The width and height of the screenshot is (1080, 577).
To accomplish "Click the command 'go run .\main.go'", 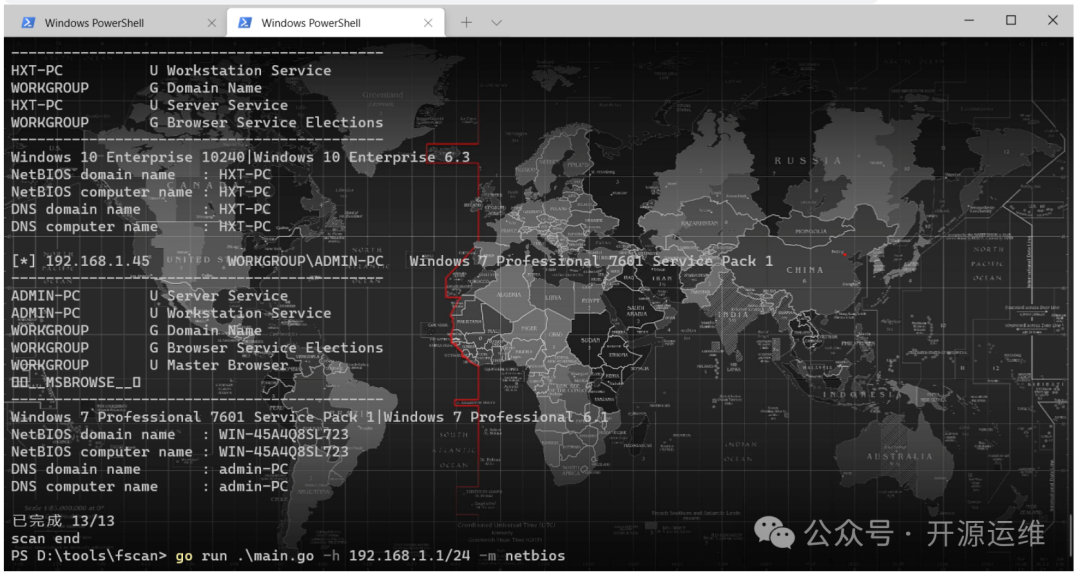I will point(245,556).
